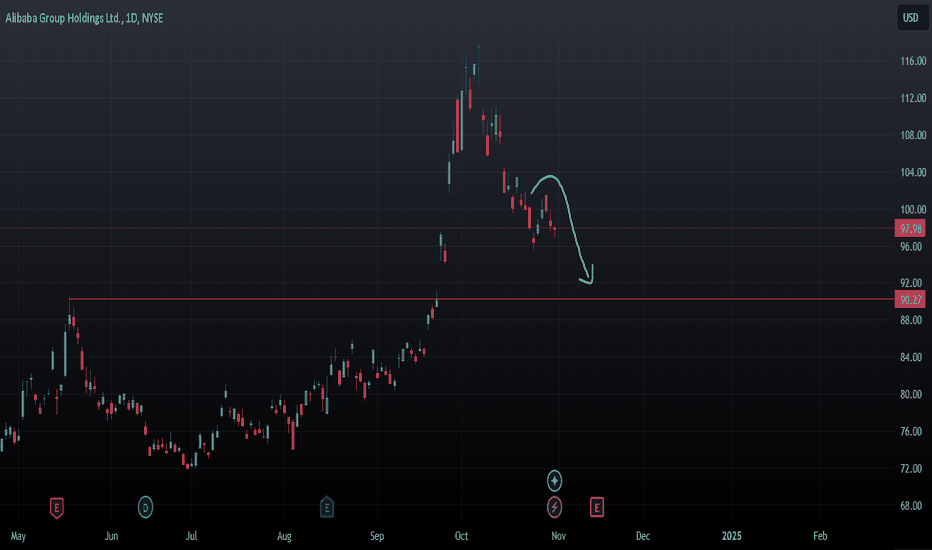Click the 100.00 price axis label
The width and height of the screenshot is (932, 550).
(913, 209)
